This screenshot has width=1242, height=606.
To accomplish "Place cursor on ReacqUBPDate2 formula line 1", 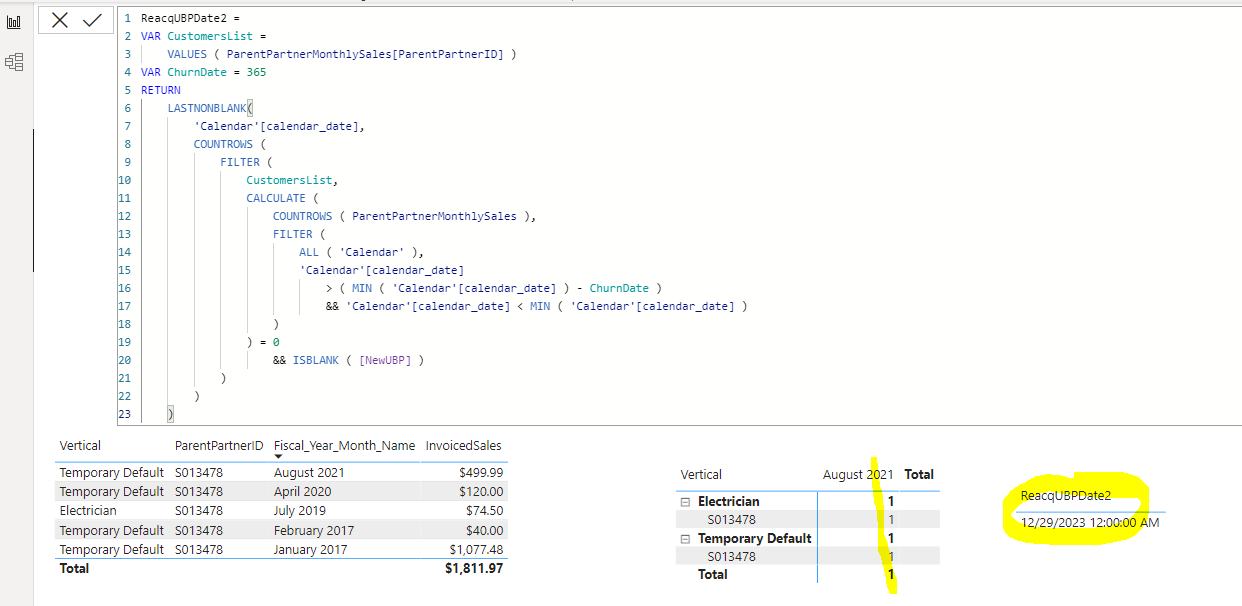I will pos(190,18).
